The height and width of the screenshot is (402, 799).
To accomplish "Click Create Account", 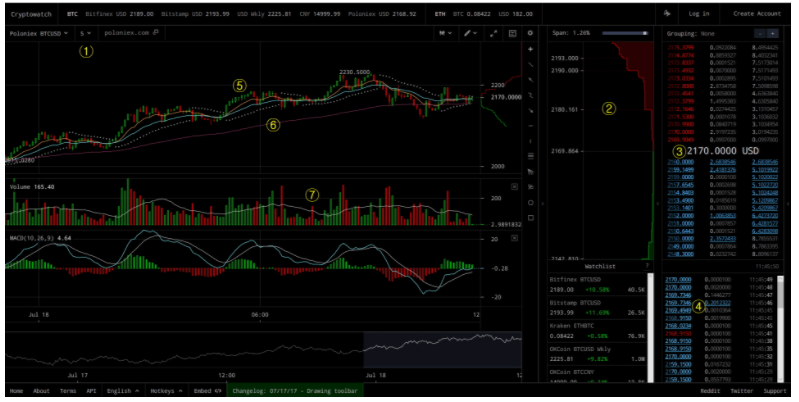I will [x=757, y=14].
